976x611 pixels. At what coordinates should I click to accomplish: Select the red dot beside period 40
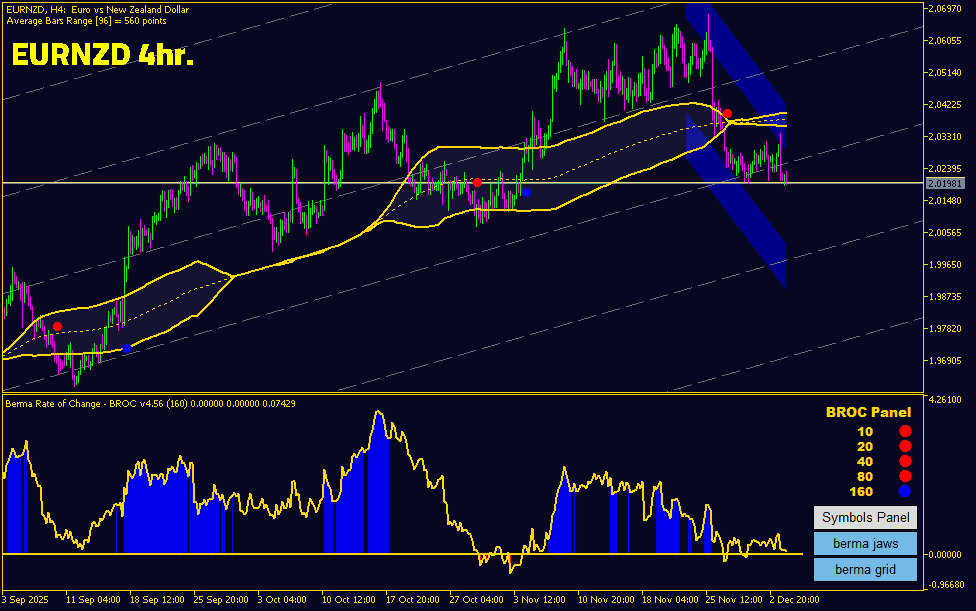tap(905, 461)
